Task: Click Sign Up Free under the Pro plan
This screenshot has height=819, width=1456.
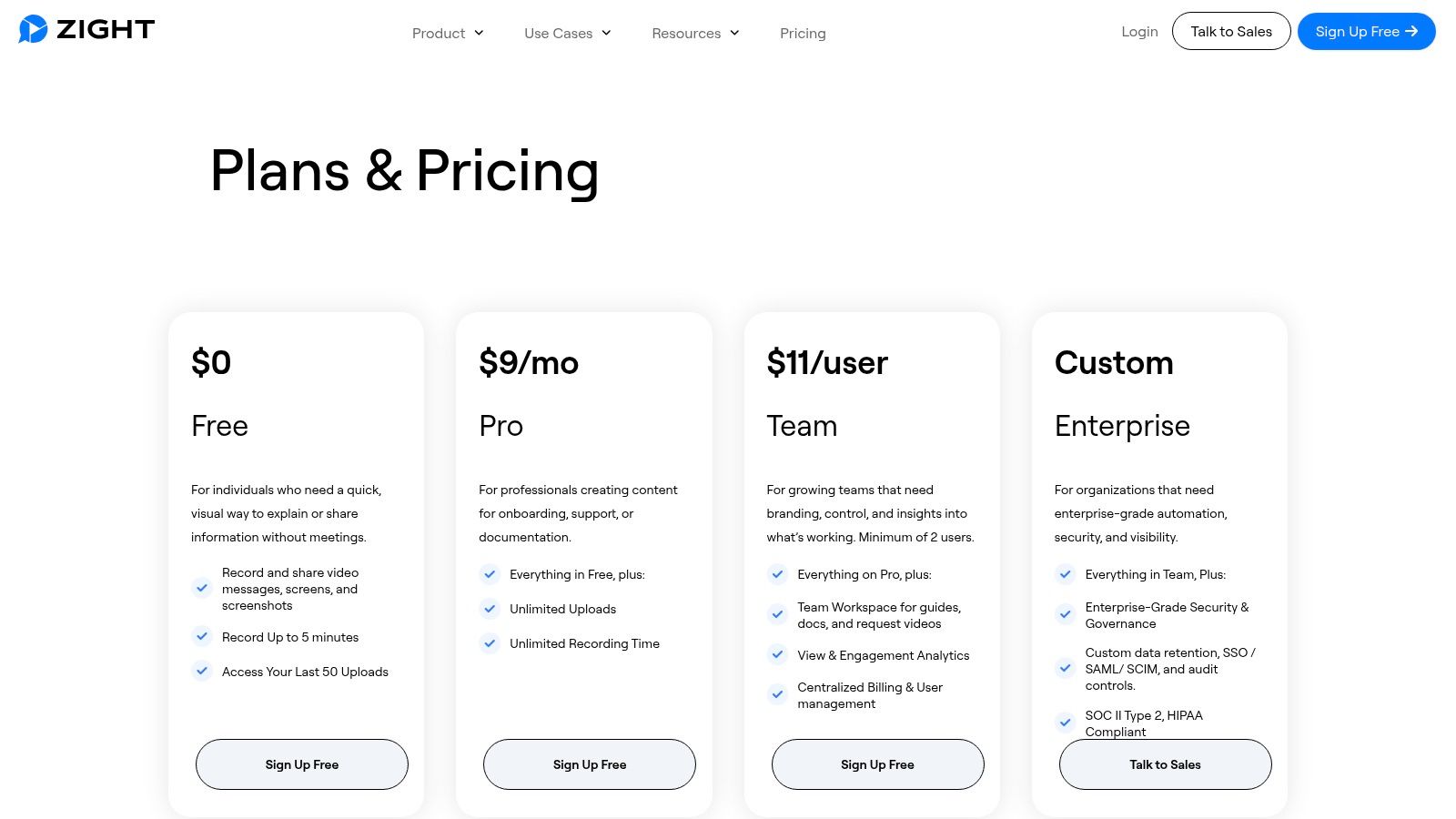Action: point(590,764)
